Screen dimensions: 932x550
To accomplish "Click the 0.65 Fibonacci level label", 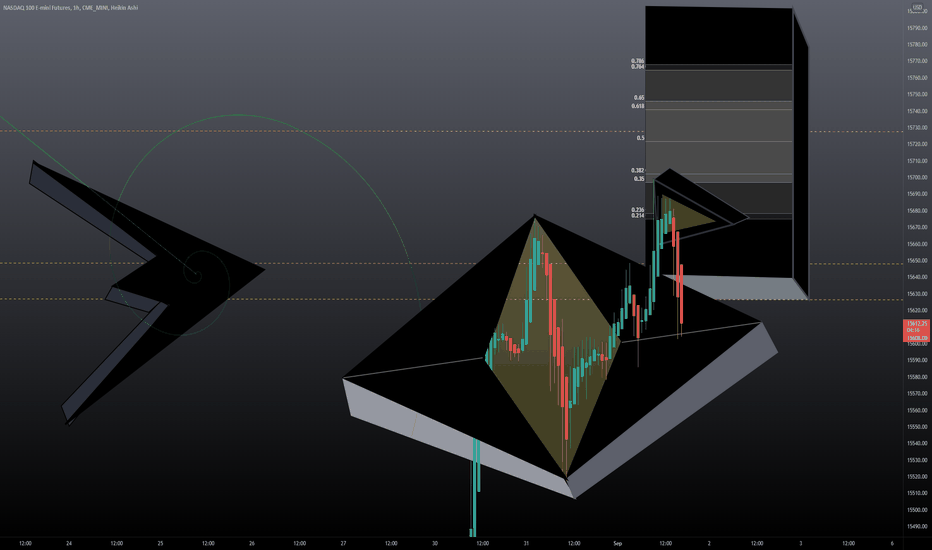I will coord(639,98).
